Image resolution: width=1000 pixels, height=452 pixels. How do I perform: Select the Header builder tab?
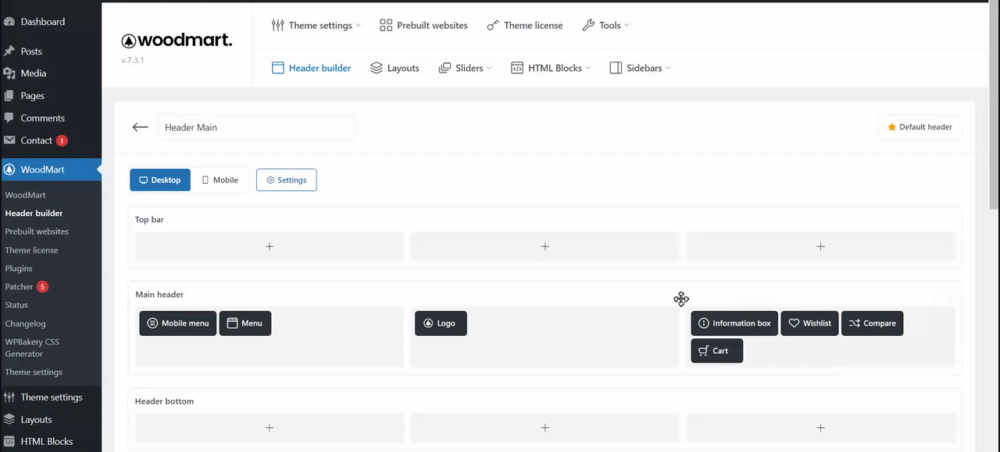coord(311,68)
